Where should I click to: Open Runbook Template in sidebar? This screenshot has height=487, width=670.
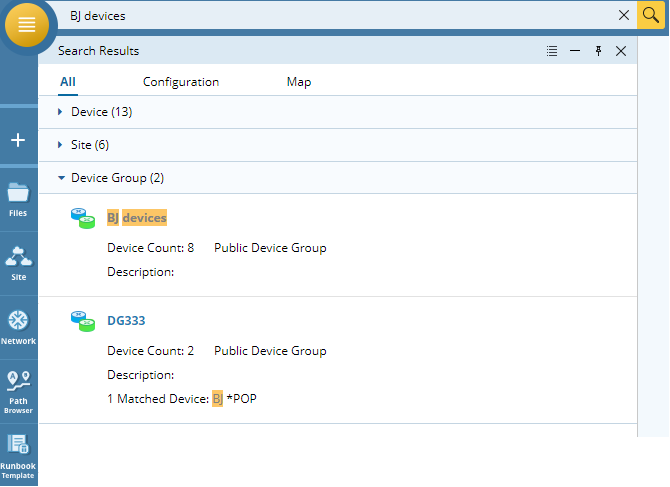coord(18,455)
